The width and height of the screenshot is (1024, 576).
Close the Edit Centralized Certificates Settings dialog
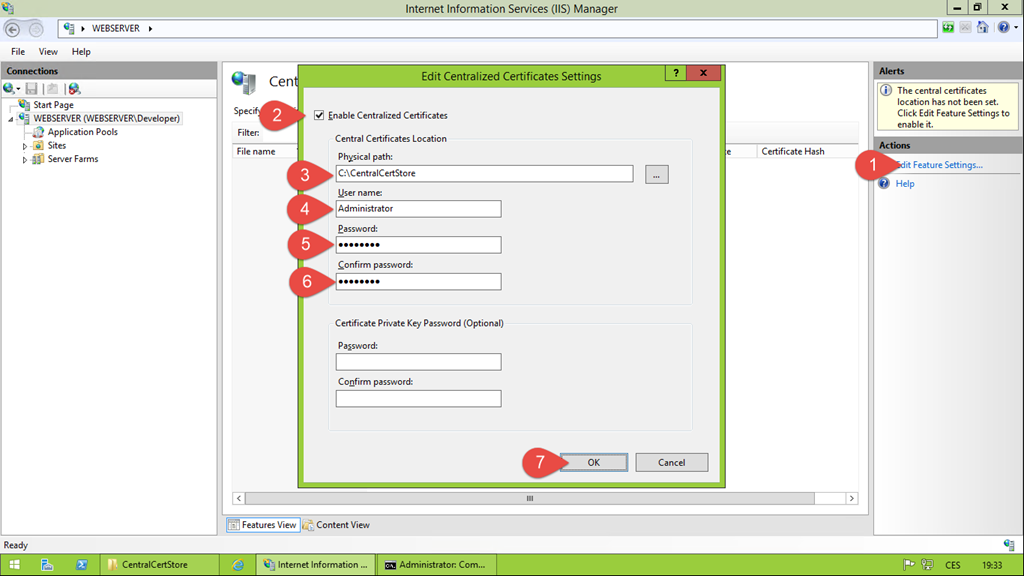[x=703, y=73]
